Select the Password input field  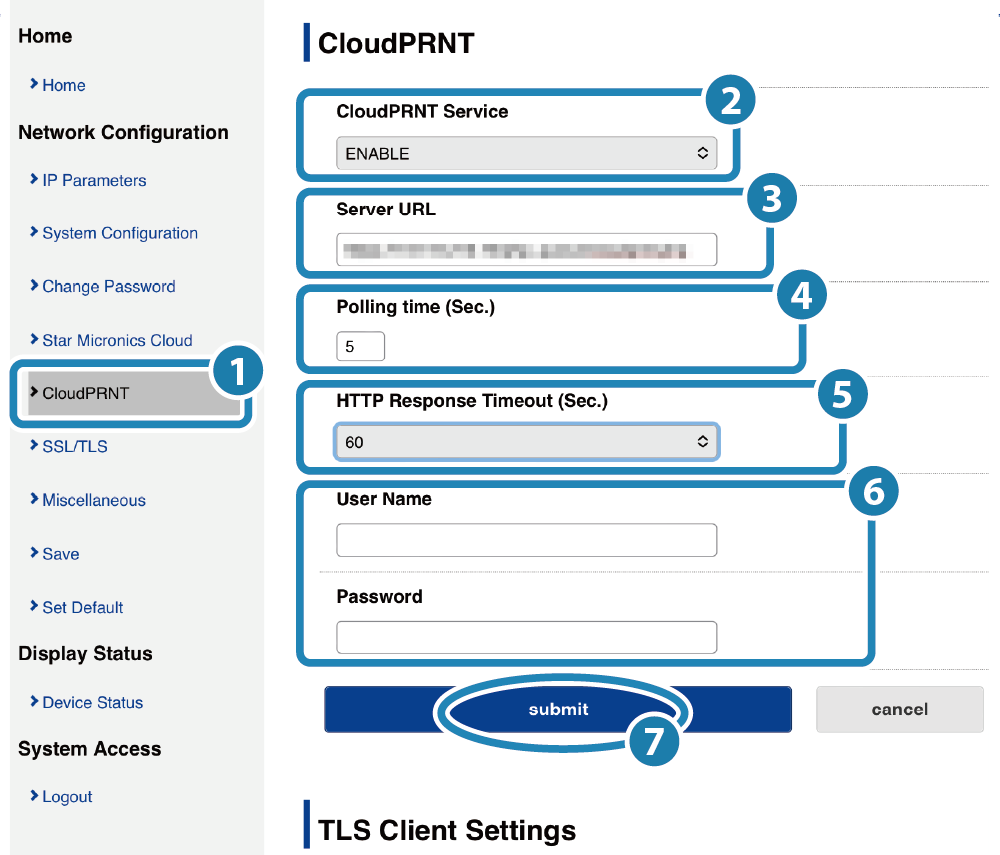click(x=526, y=637)
